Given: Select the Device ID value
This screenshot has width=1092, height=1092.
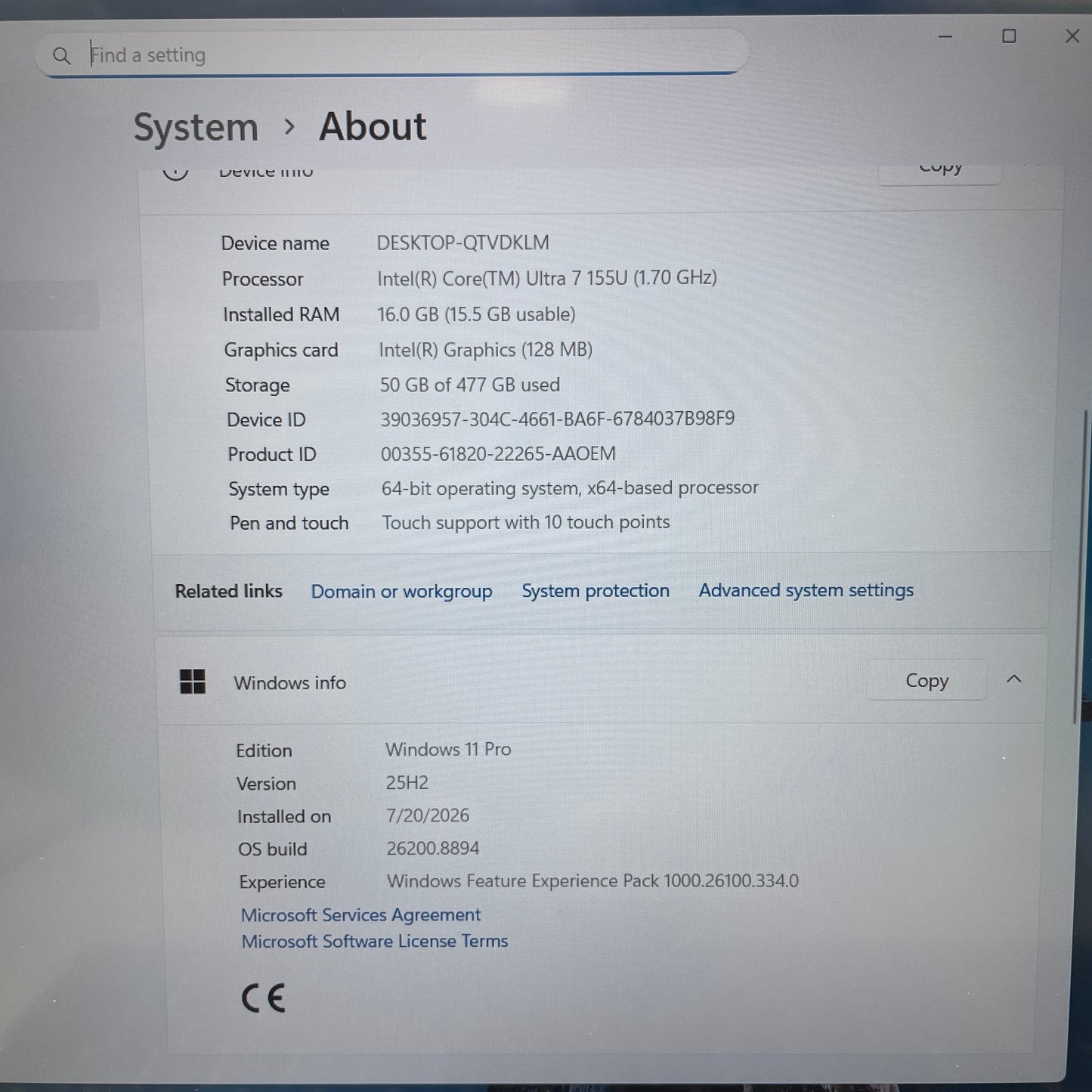Looking at the screenshot, I should click(x=558, y=419).
